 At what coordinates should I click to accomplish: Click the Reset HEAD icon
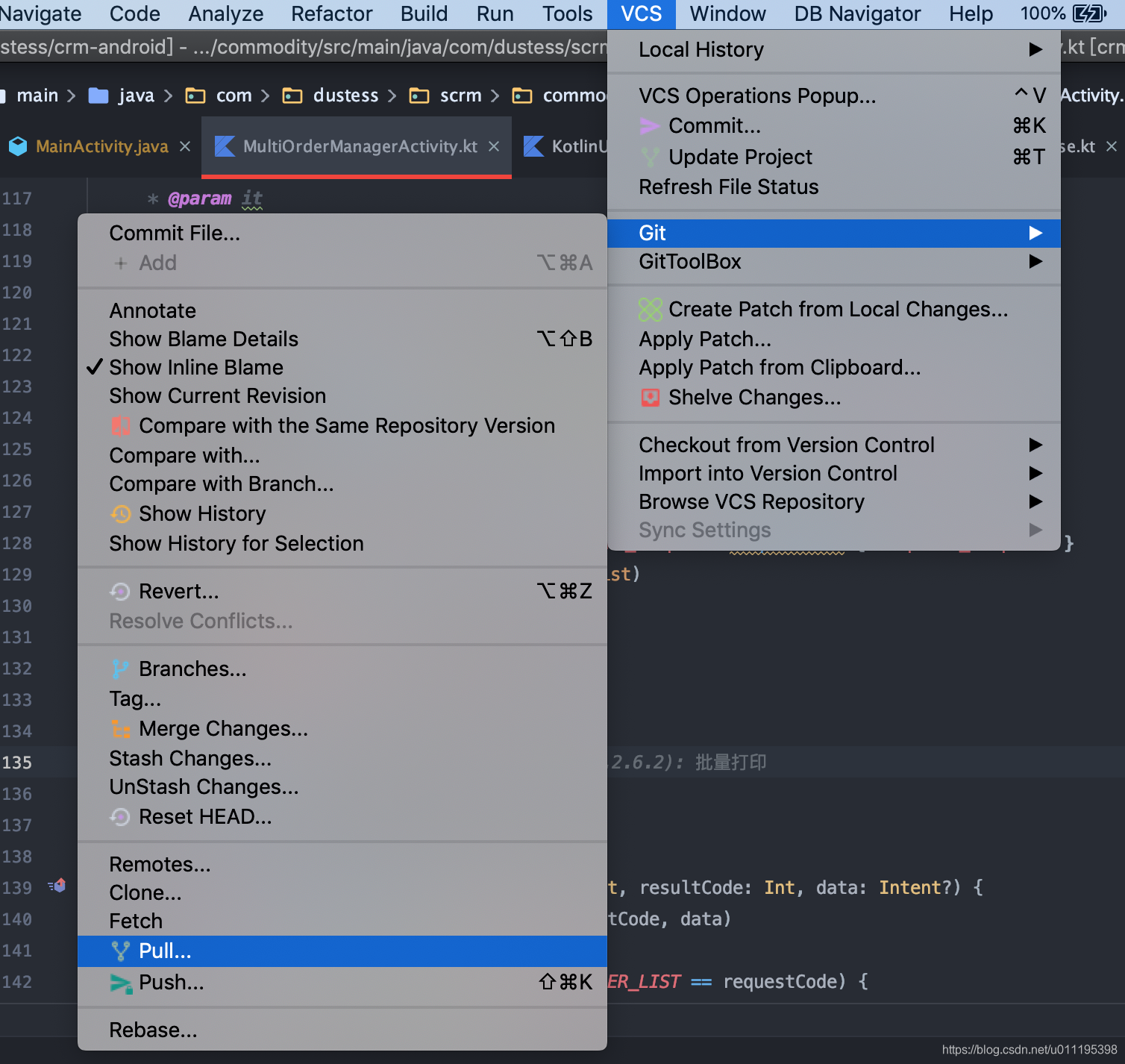pos(120,816)
